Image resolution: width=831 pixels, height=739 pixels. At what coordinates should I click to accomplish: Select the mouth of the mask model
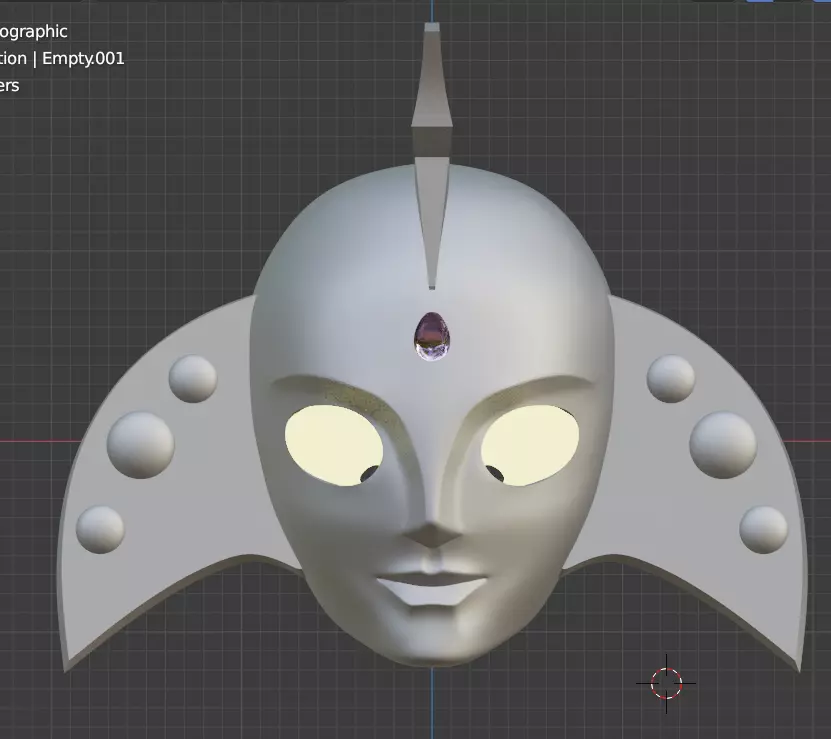click(x=432, y=588)
